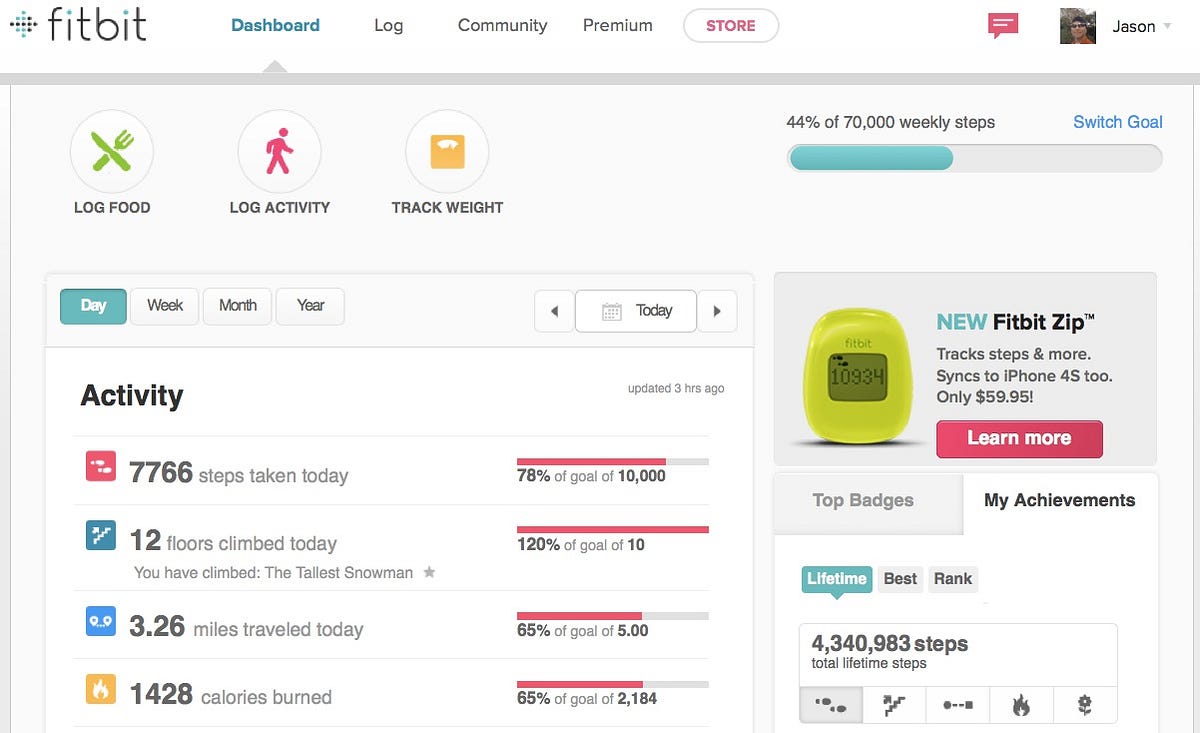Click '12 floors climbed today' text
Screen dimensions: 1200x733
point(233,541)
